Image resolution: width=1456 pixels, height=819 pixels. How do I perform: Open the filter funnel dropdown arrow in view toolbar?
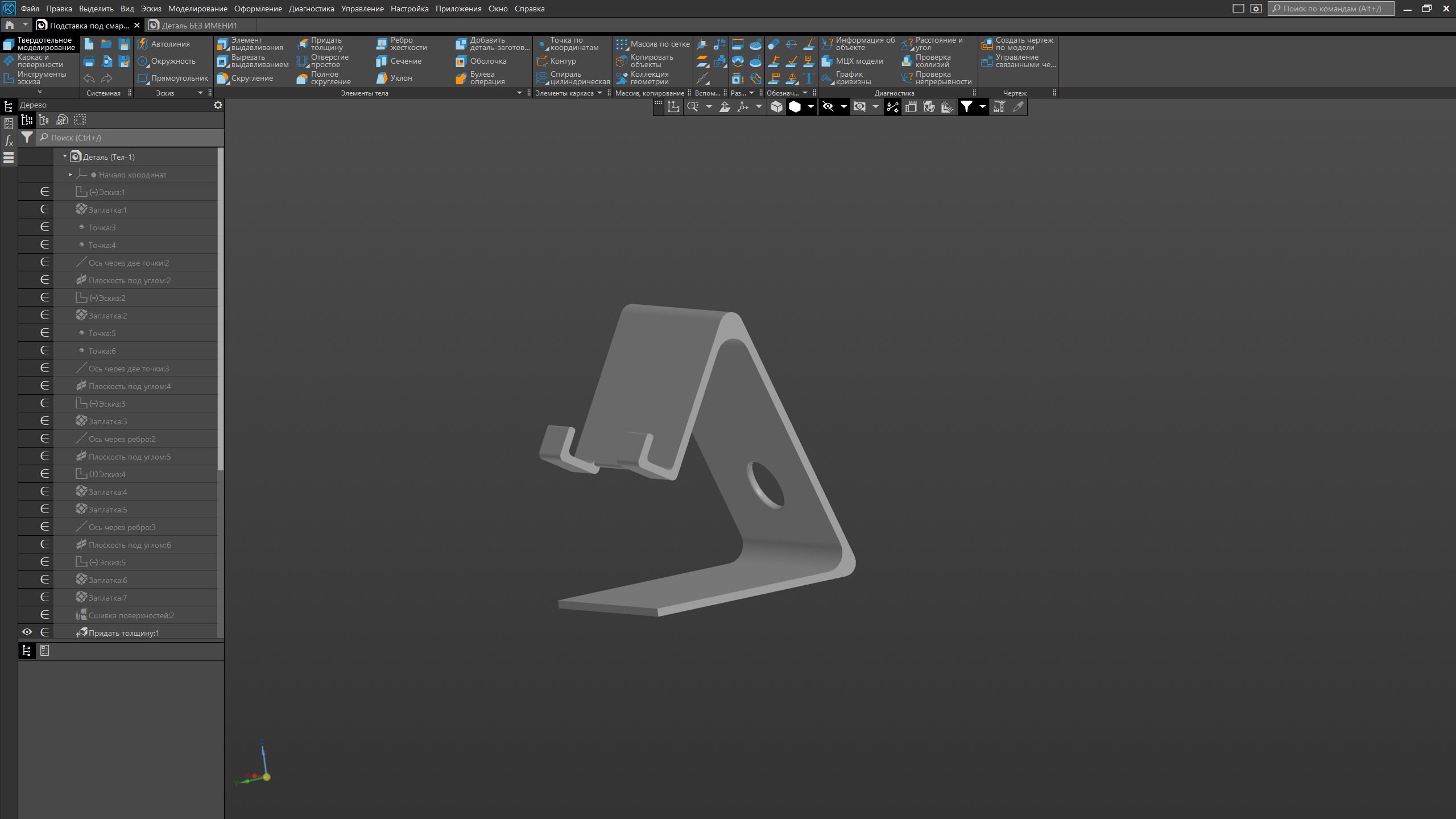tap(982, 106)
